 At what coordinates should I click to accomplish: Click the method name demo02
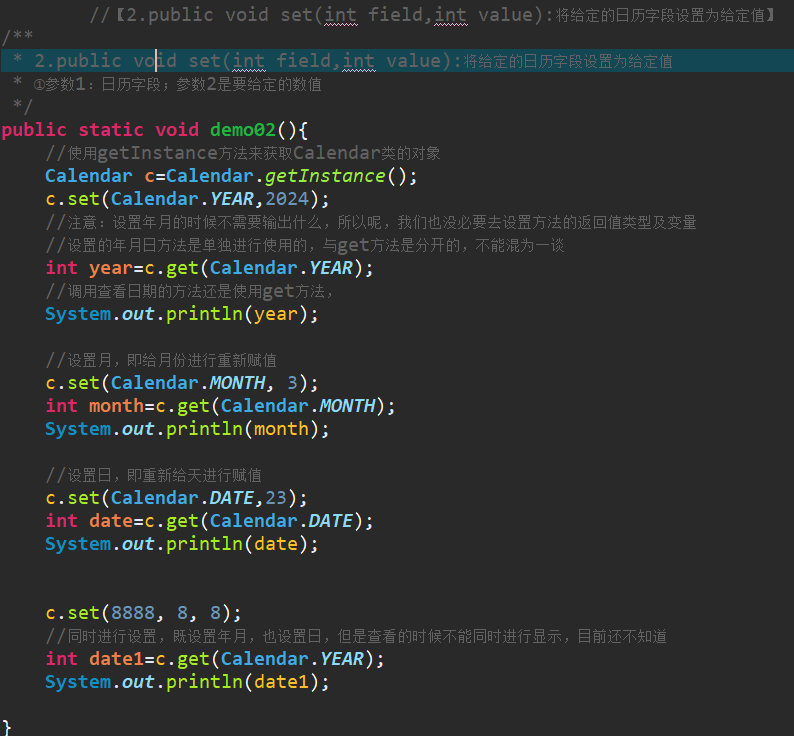pos(243,130)
